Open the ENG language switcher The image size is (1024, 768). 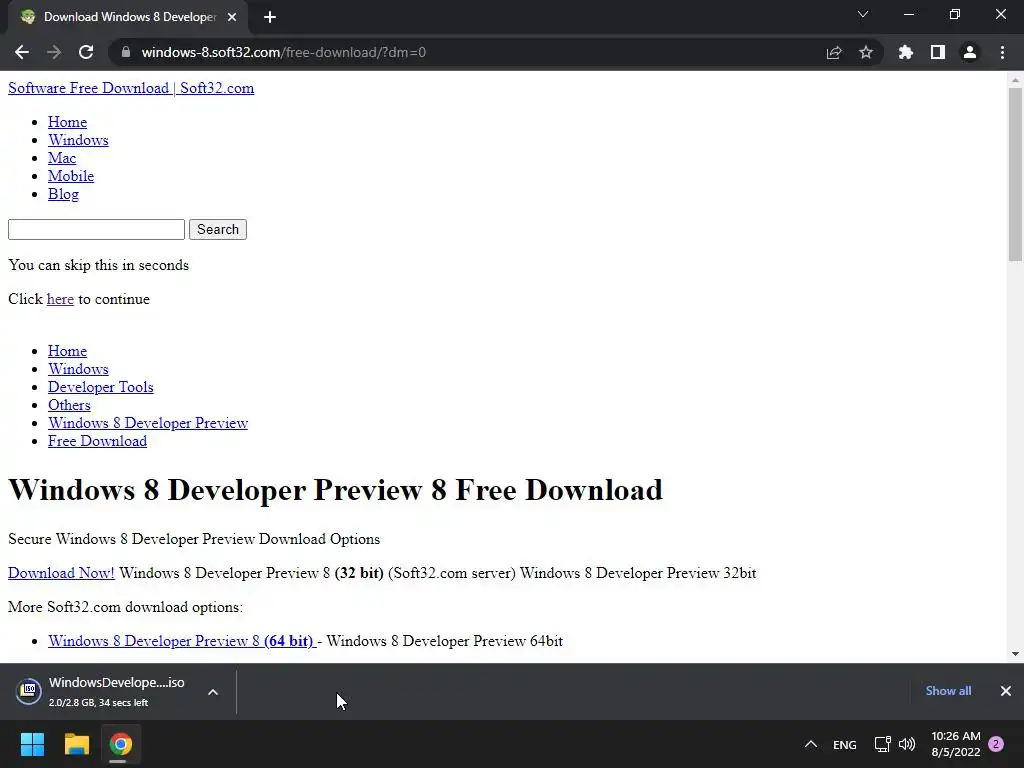coord(844,744)
